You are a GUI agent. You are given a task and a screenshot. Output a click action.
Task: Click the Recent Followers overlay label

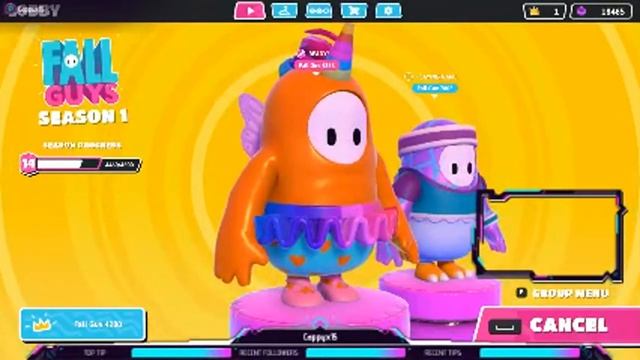[268, 353]
